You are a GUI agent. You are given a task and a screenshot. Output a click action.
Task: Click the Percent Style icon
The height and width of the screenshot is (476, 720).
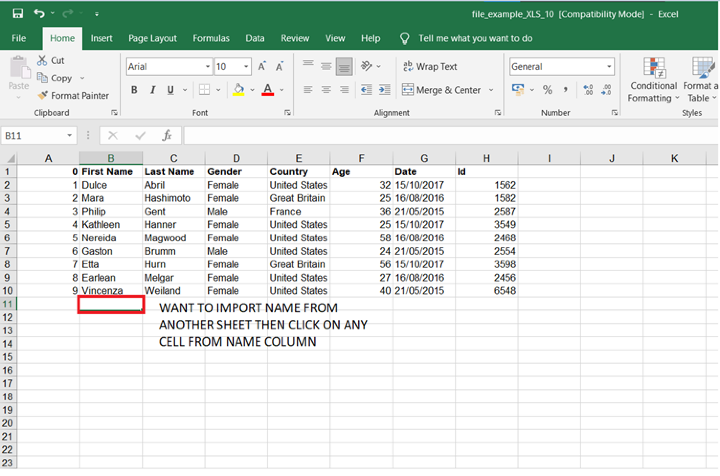coord(547,90)
